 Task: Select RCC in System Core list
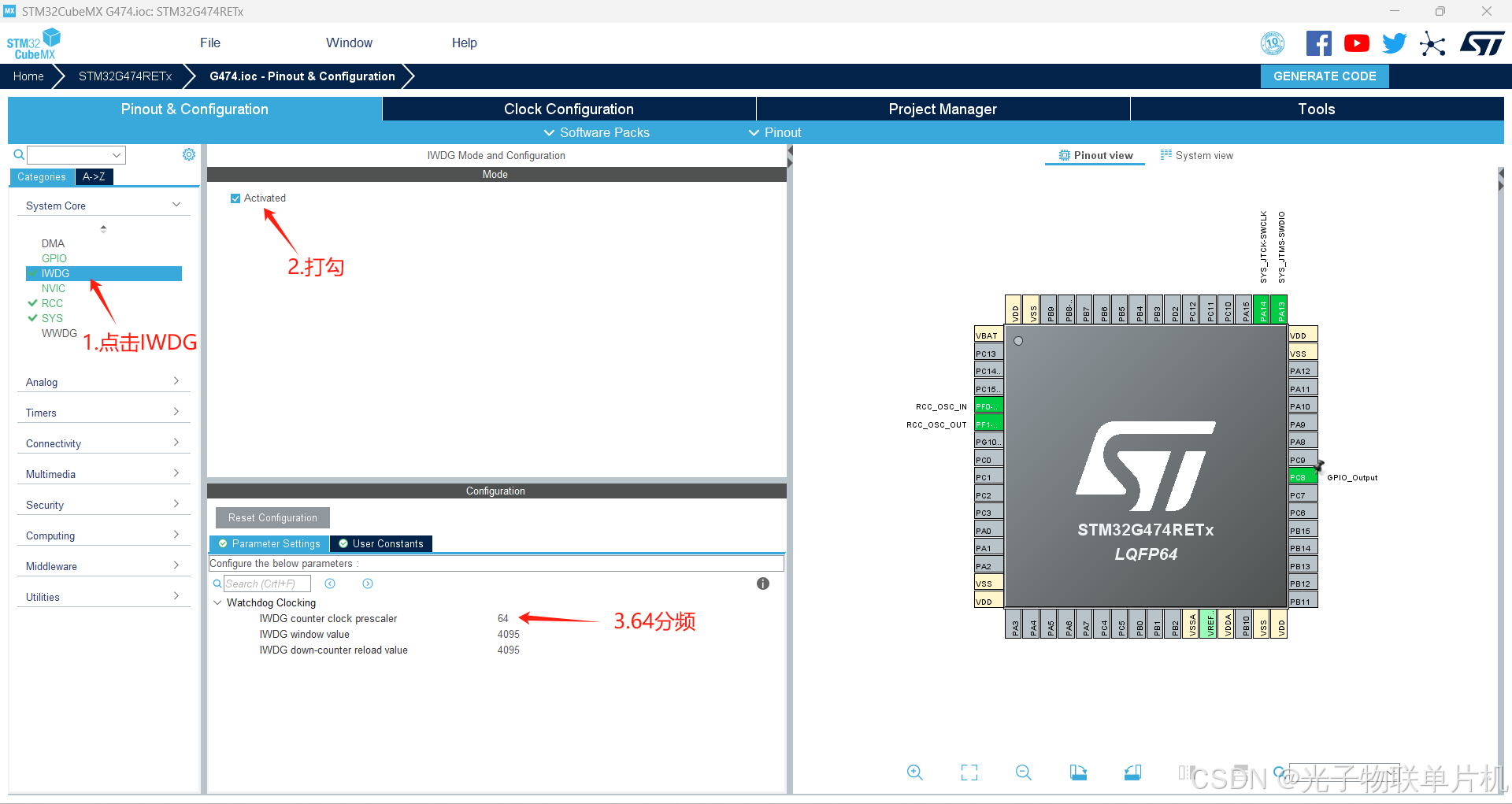52,303
